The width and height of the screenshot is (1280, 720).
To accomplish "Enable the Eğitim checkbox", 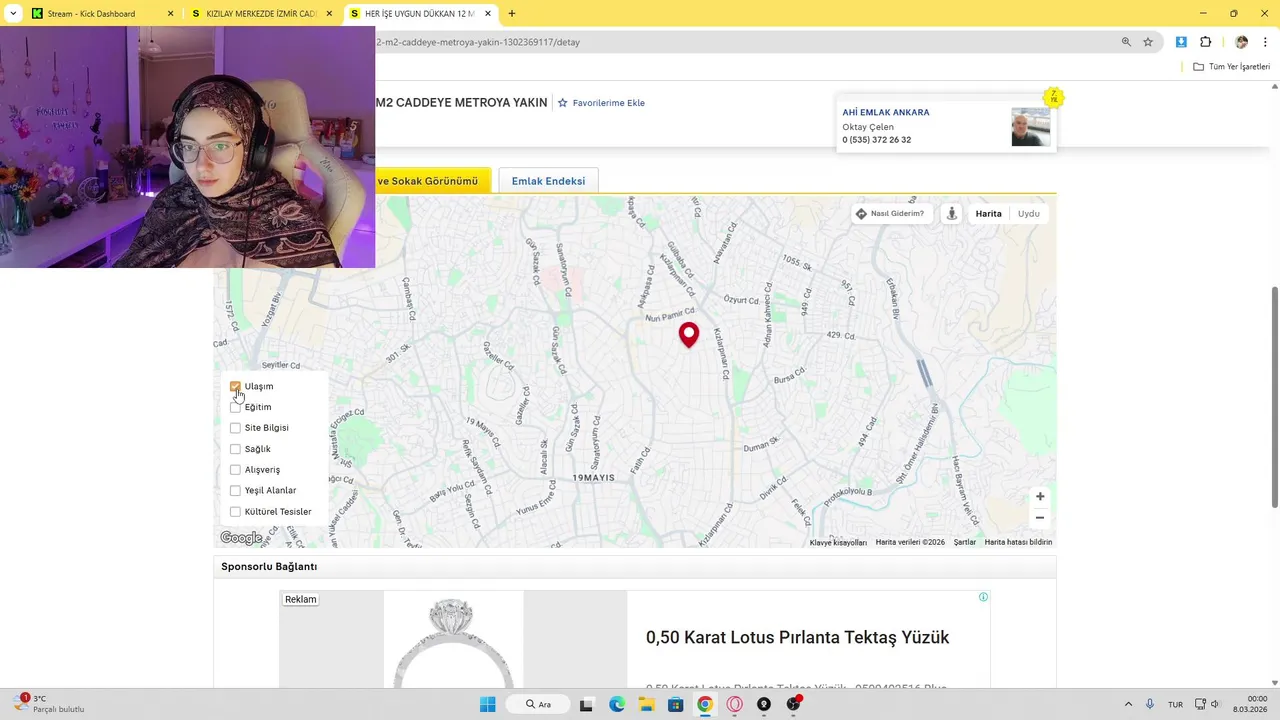I will point(235,407).
